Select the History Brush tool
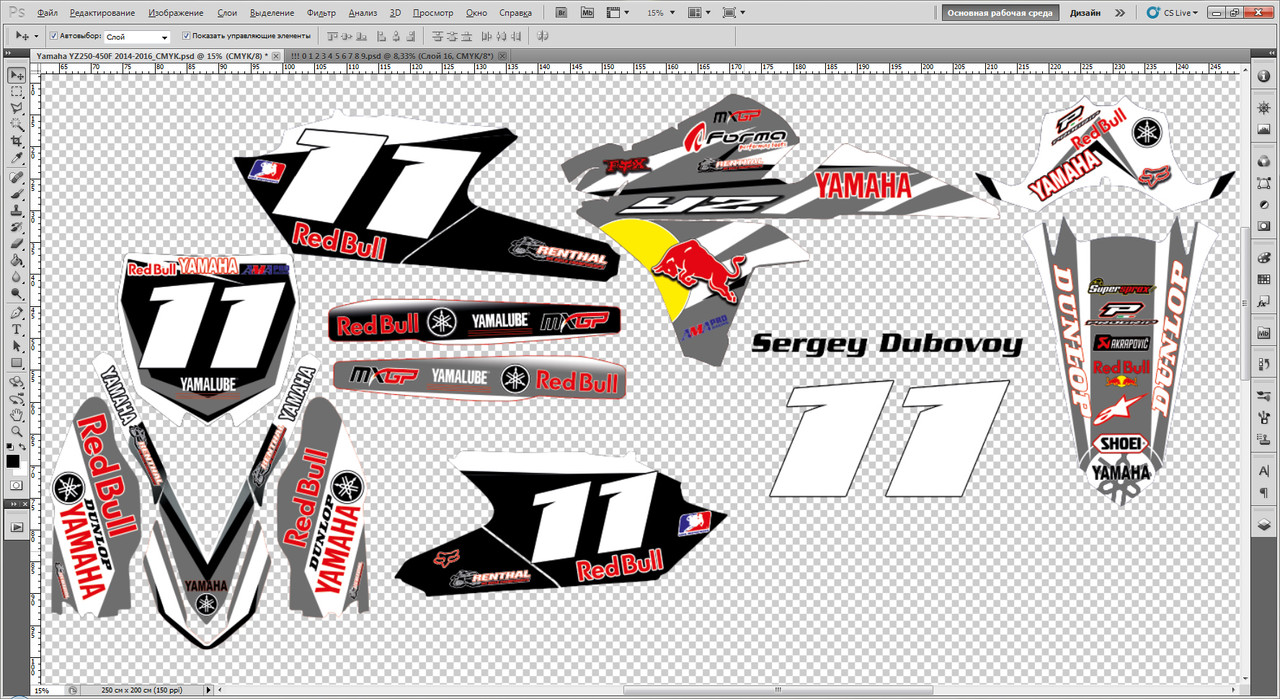1280x699 pixels. pos(17,228)
